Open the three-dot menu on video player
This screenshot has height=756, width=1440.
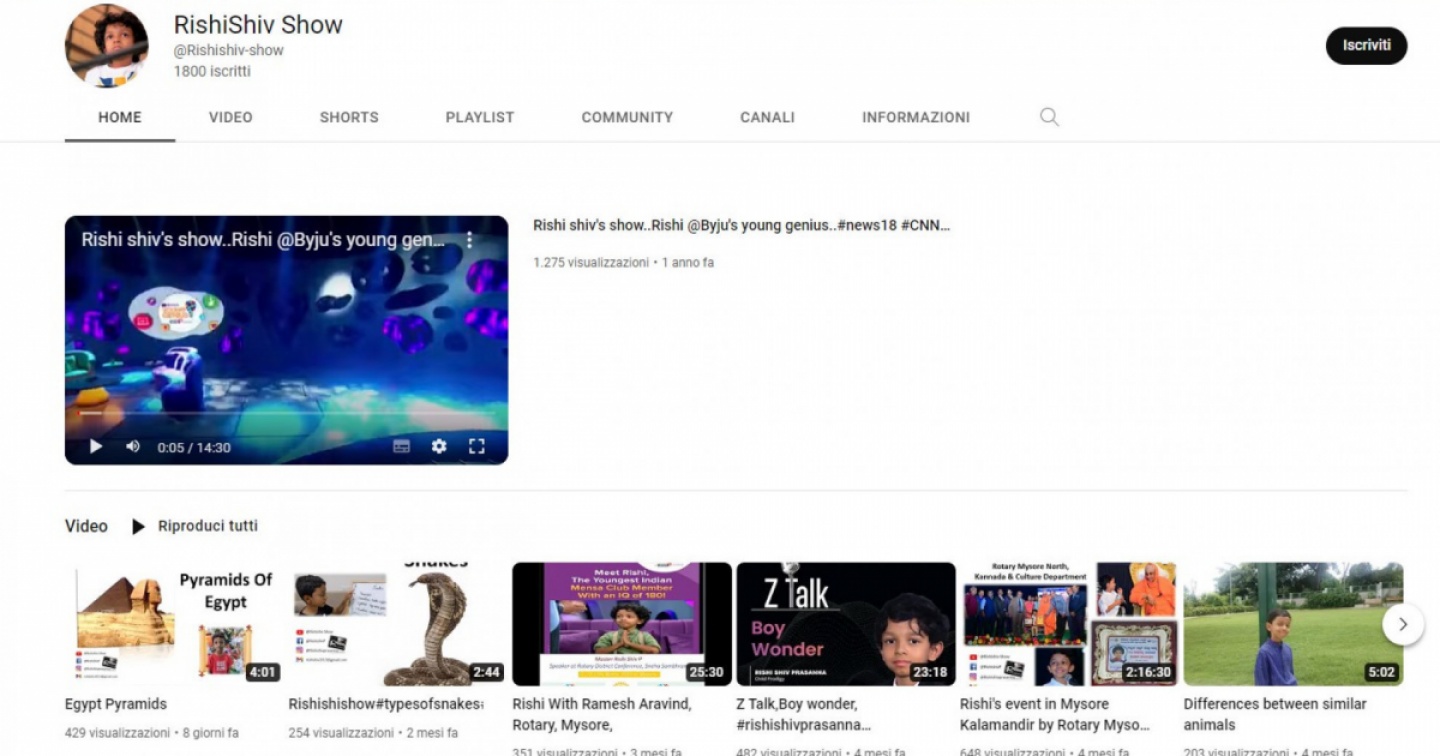coord(469,240)
